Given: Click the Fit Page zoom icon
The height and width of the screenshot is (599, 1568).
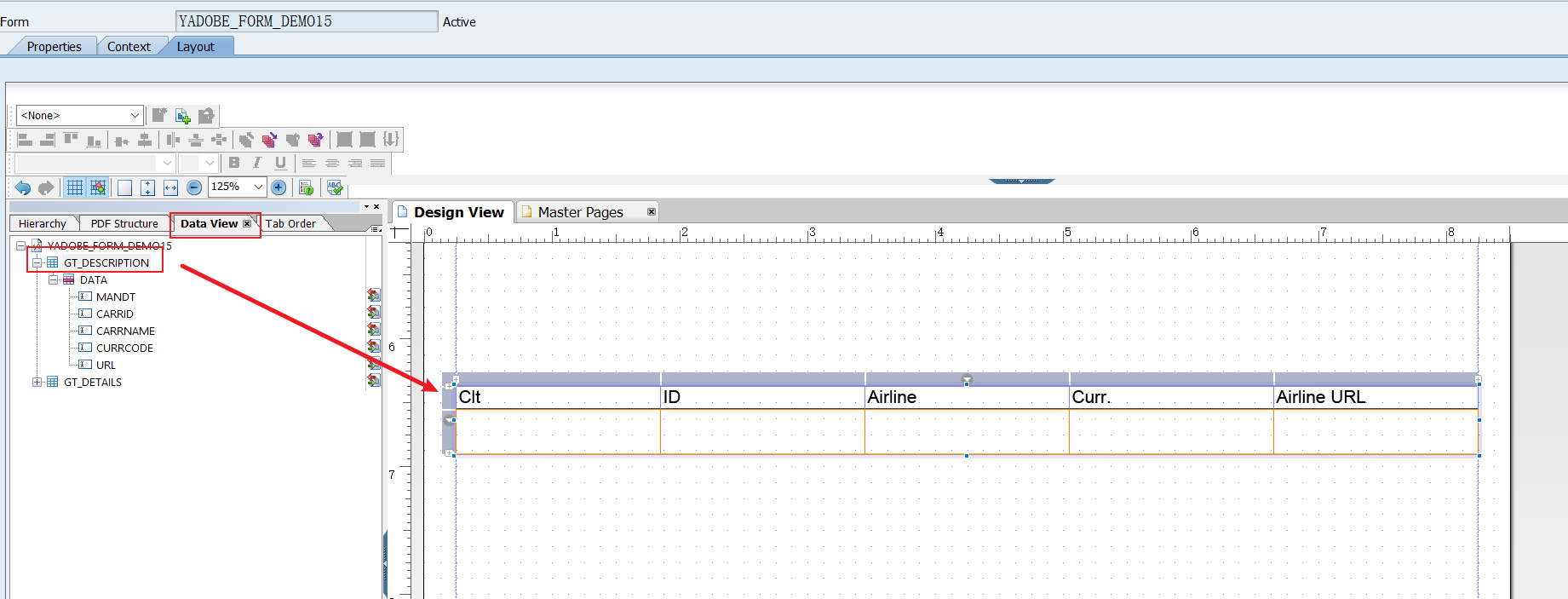Looking at the screenshot, I should [x=147, y=187].
